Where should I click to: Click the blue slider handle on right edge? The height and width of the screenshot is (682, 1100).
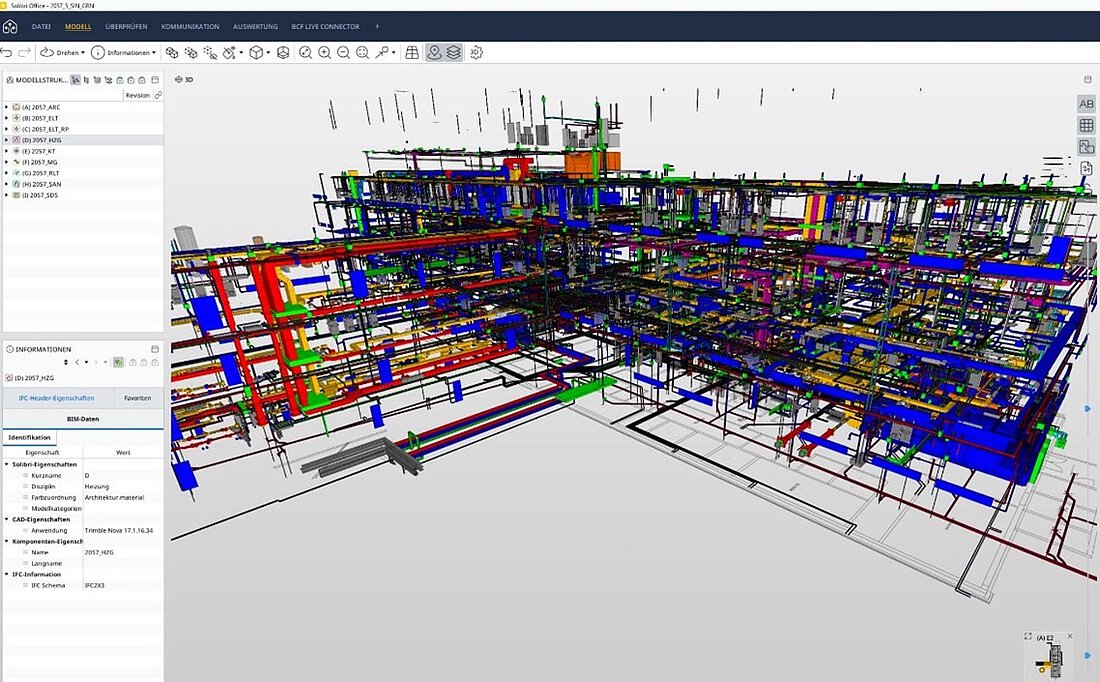(1088, 409)
